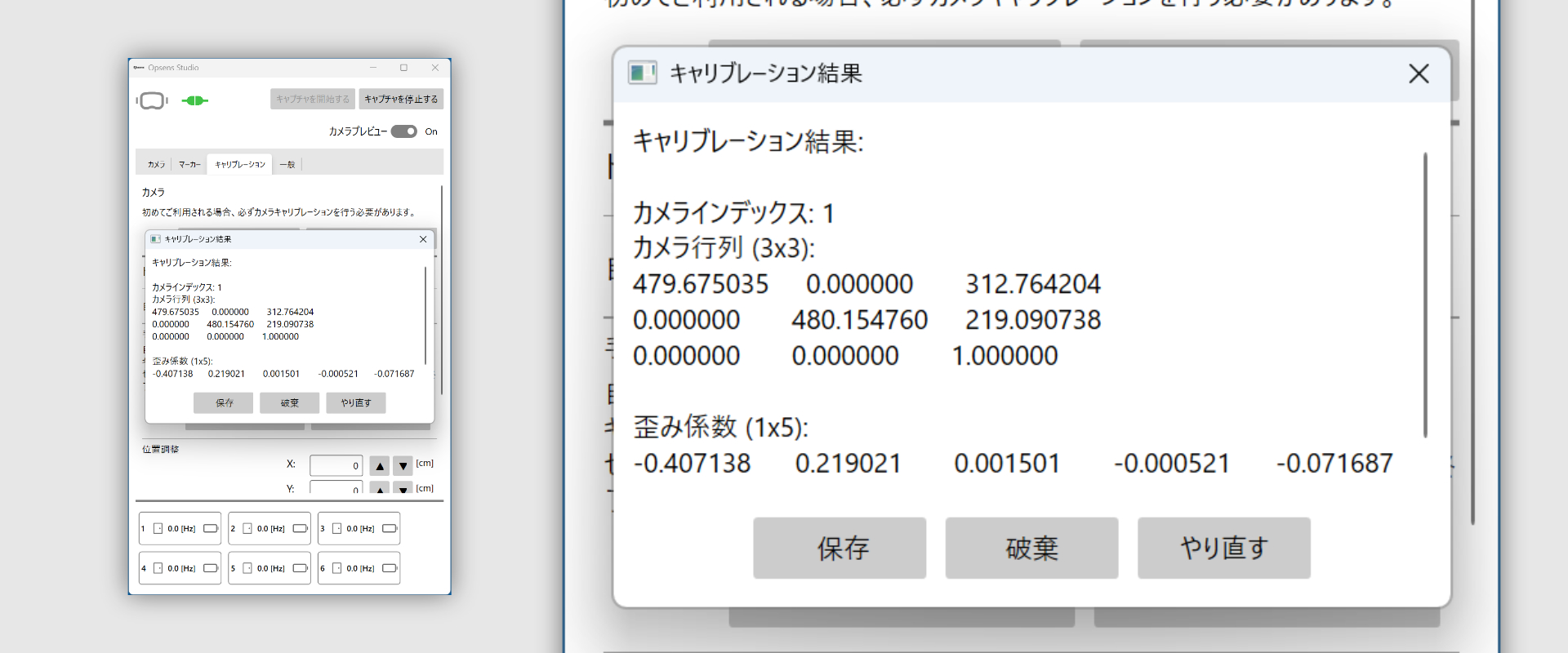Click the enlarged dialog's キャリブレーション結果 title icon

click(x=643, y=73)
